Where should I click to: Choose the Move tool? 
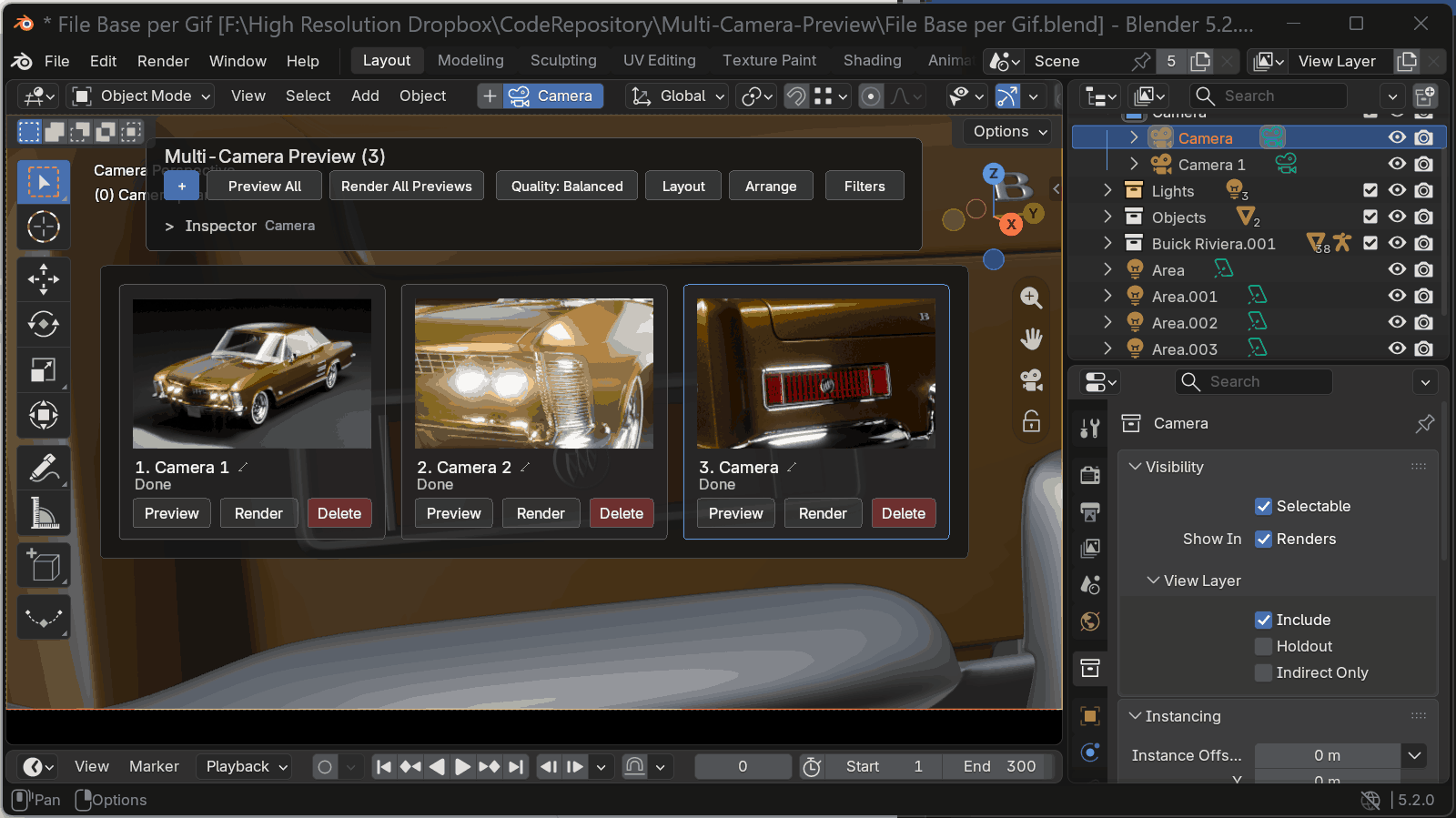click(x=43, y=279)
